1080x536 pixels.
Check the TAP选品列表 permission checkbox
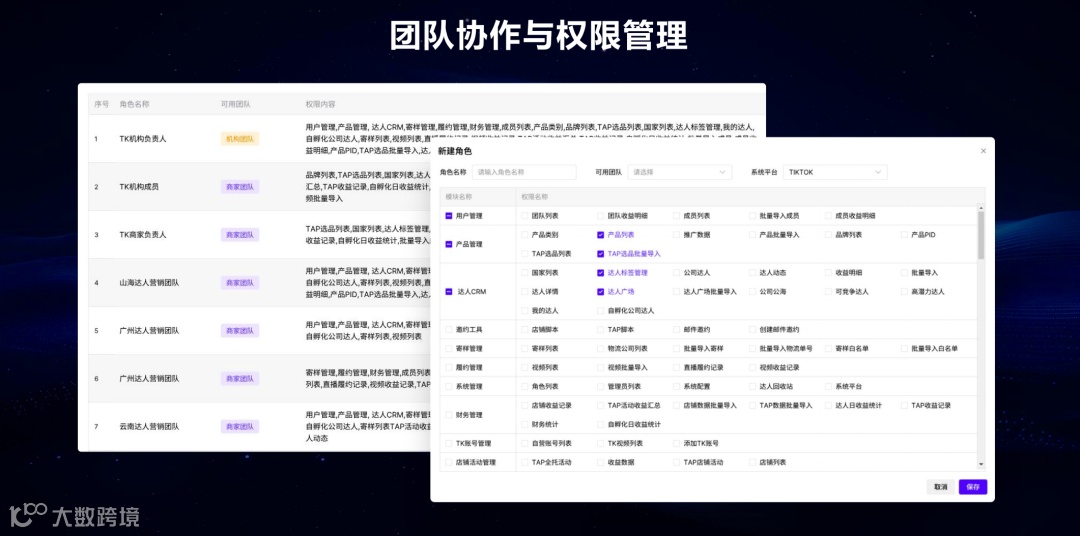pos(525,254)
